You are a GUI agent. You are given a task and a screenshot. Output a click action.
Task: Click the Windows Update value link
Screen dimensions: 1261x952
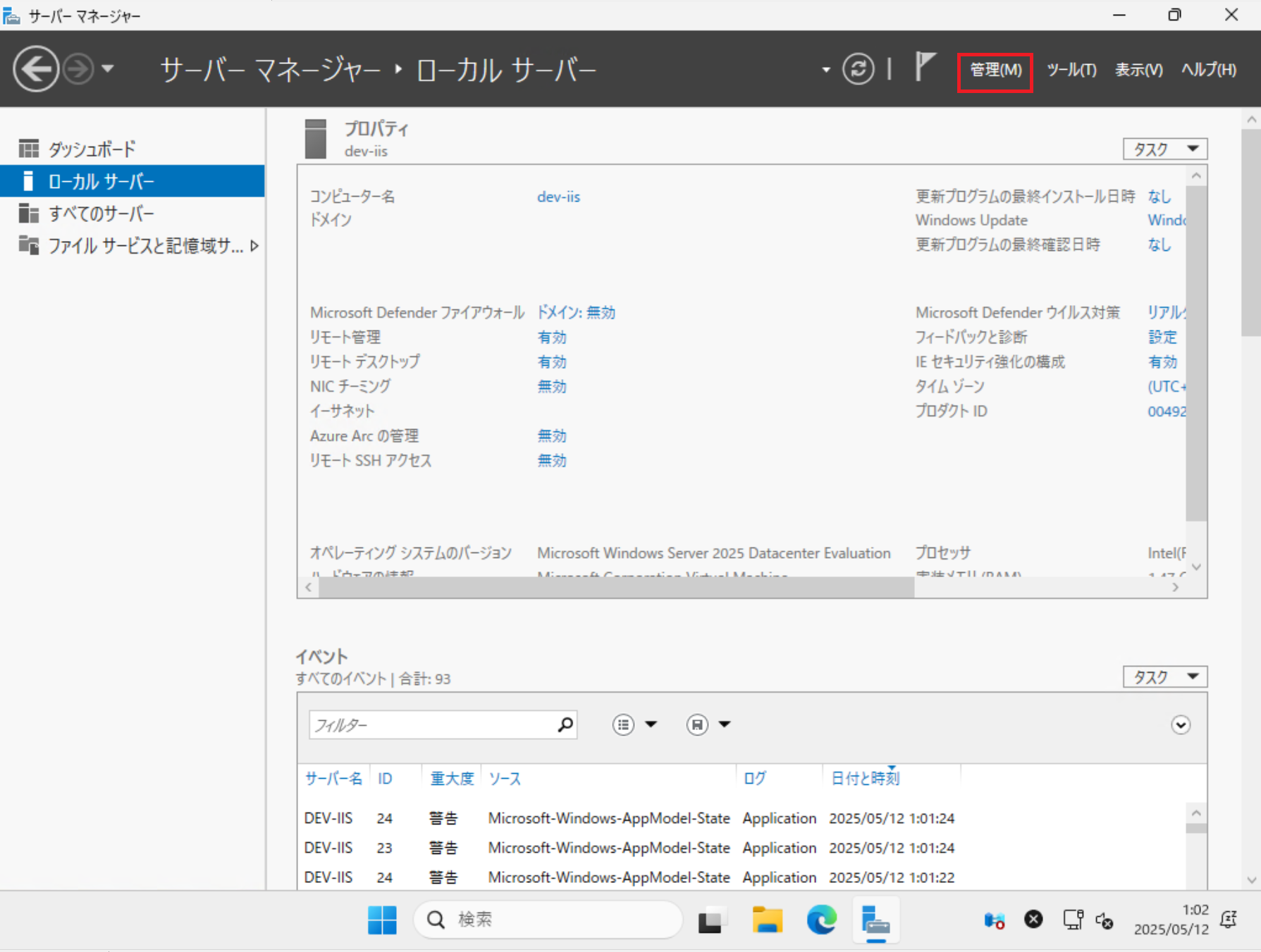point(1167,220)
